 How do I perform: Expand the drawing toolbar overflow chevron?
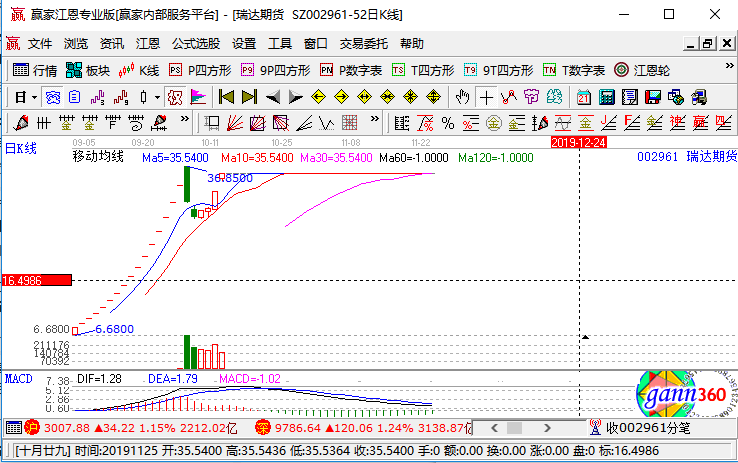(184, 119)
